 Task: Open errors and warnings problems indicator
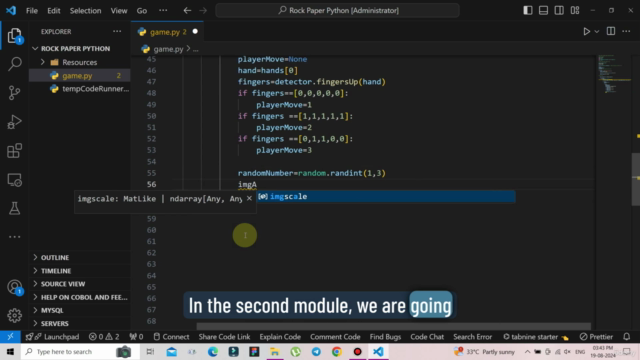104,337
